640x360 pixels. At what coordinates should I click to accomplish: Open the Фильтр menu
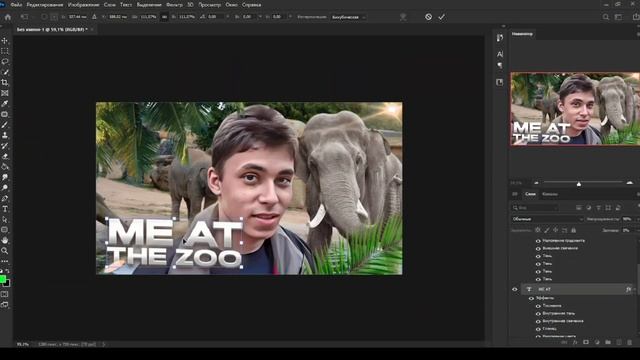pyautogui.click(x=174, y=5)
